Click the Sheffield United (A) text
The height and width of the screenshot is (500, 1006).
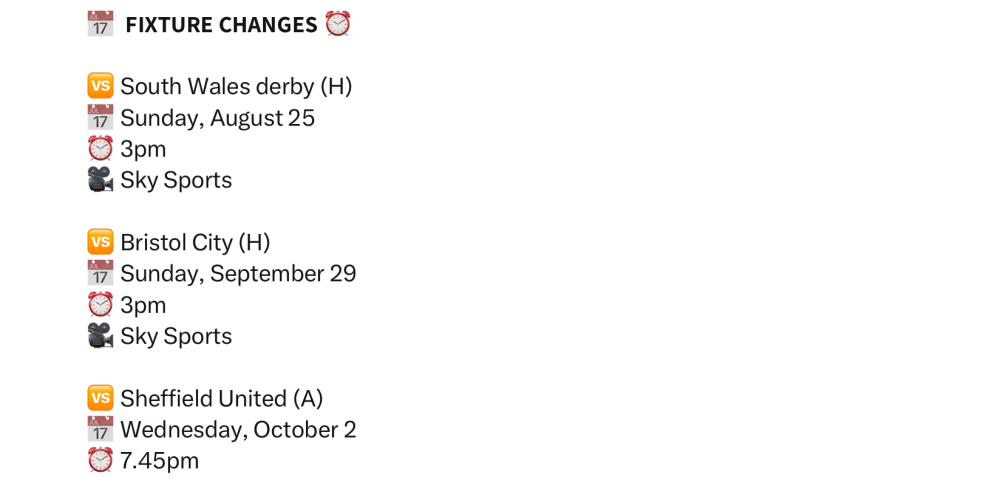221,399
